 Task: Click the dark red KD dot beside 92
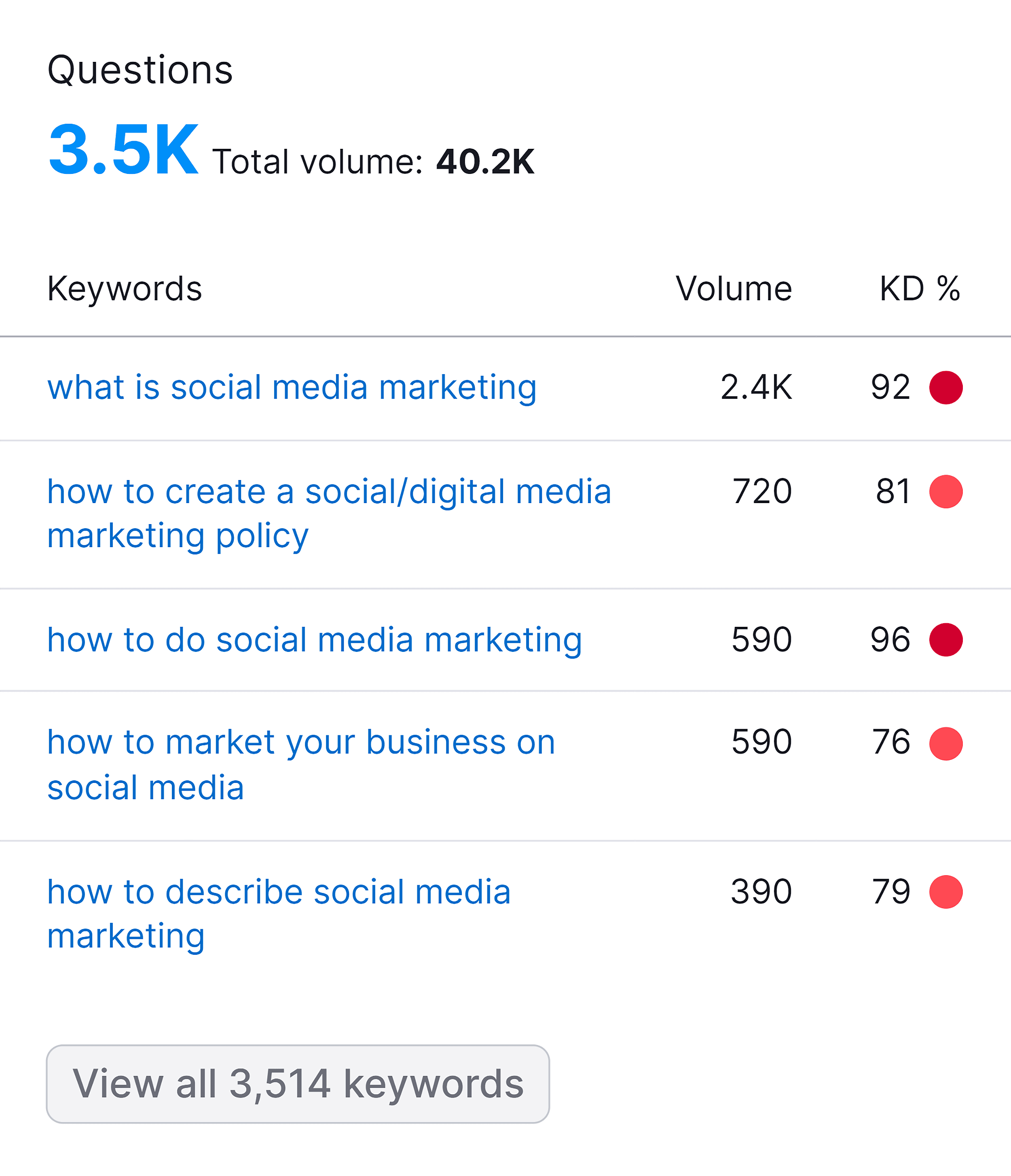[946, 388]
